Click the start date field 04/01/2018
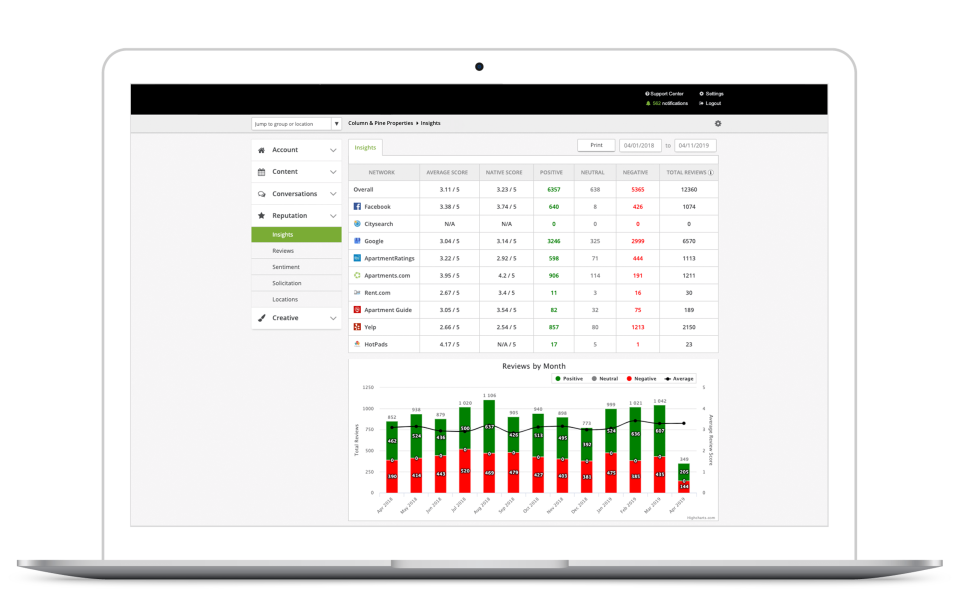Viewport: 960px width, 591px height. (x=639, y=145)
